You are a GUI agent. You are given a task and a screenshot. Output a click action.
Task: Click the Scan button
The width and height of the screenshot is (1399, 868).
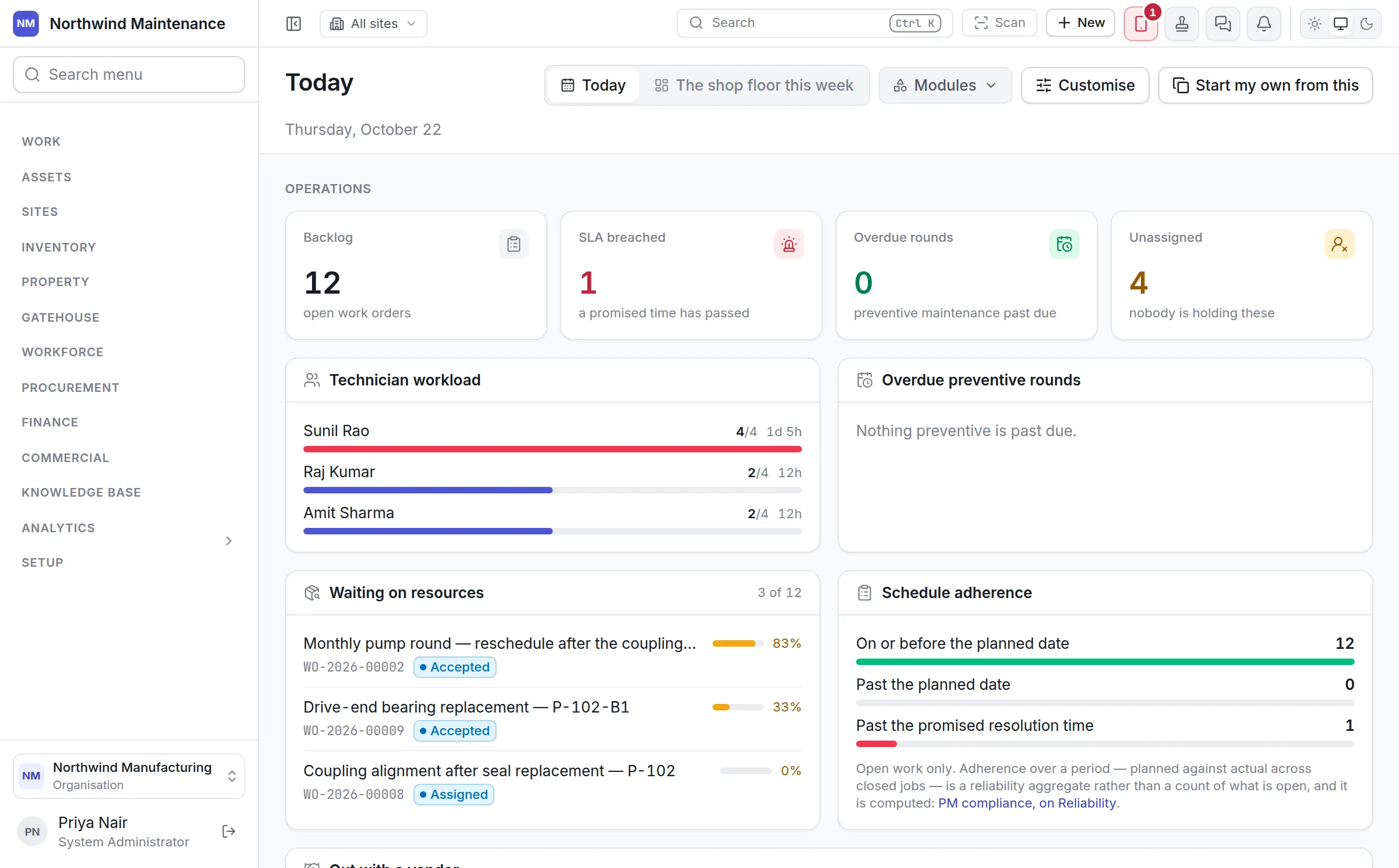click(999, 23)
